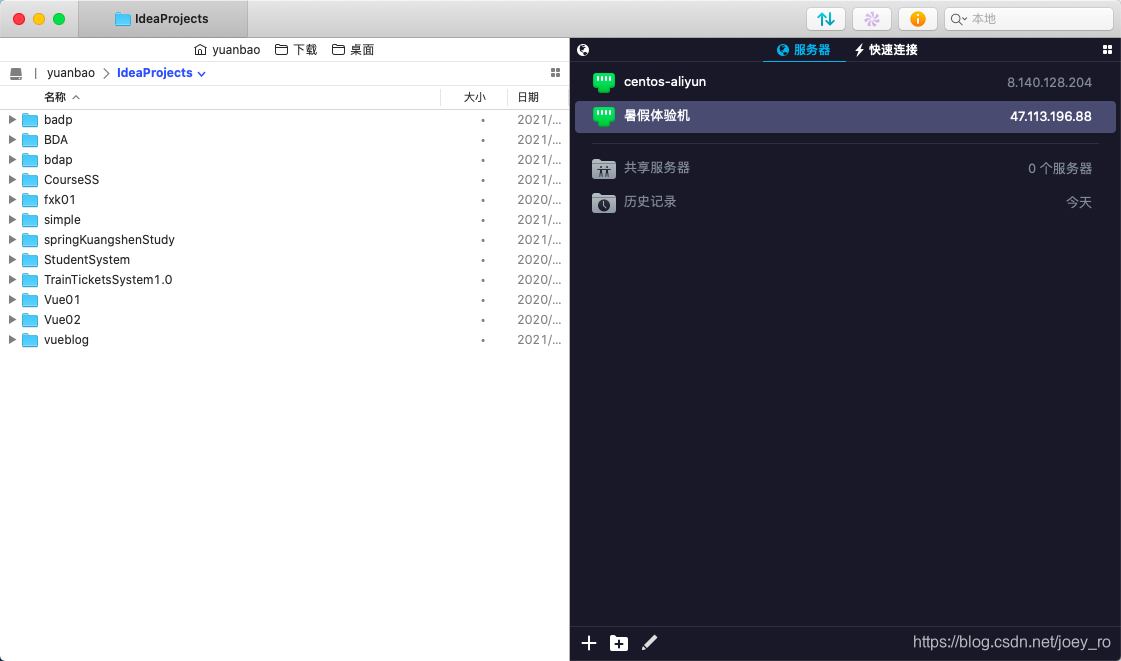Select the CourseSS folder name
The width and height of the screenshot is (1121, 661).
(x=71, y=179)
